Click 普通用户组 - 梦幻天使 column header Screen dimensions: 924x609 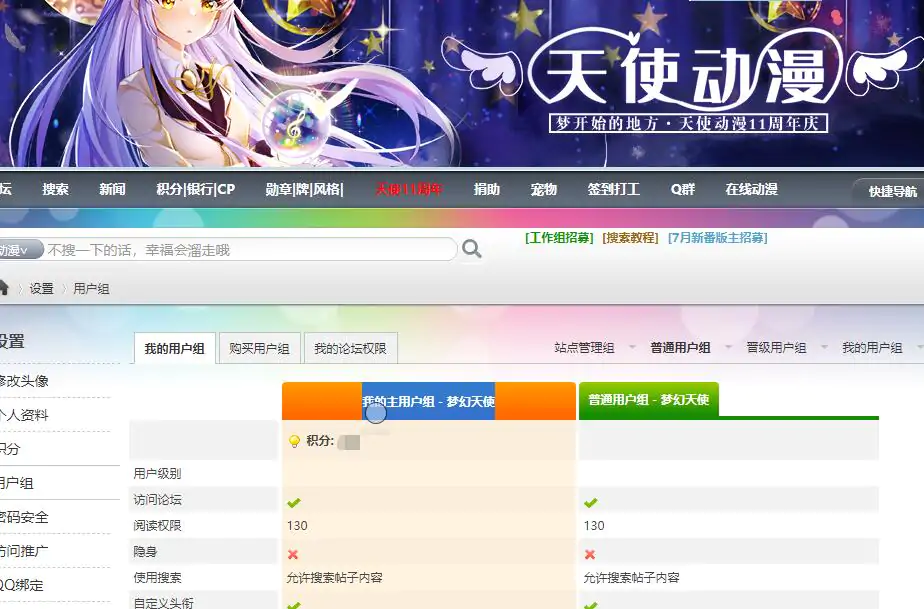(x=648, y=399)
